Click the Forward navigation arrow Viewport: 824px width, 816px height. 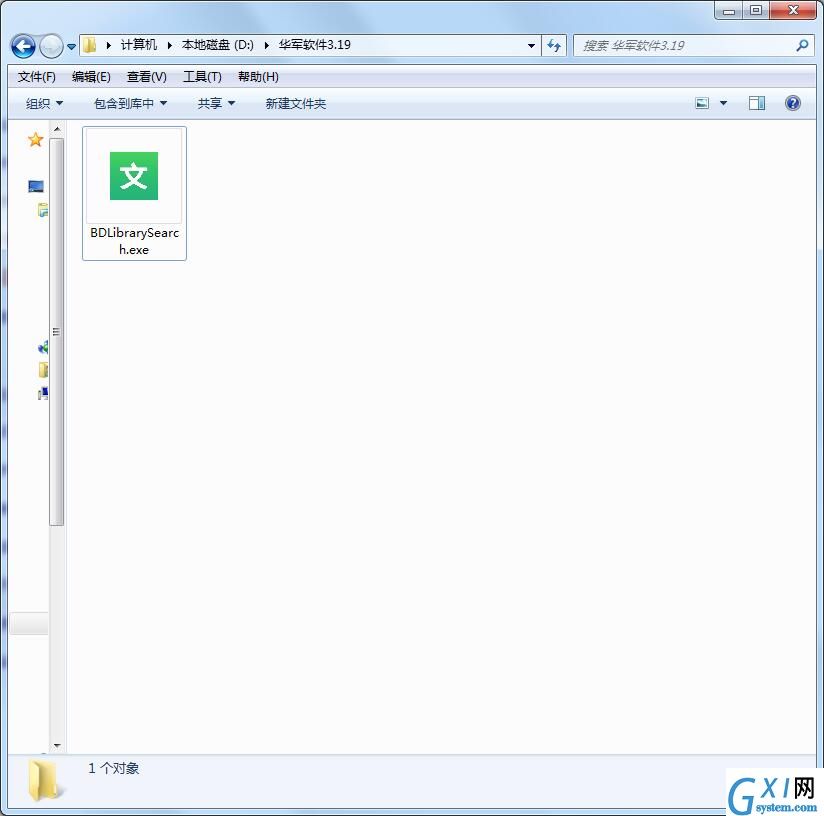click(x=52, y=46)
